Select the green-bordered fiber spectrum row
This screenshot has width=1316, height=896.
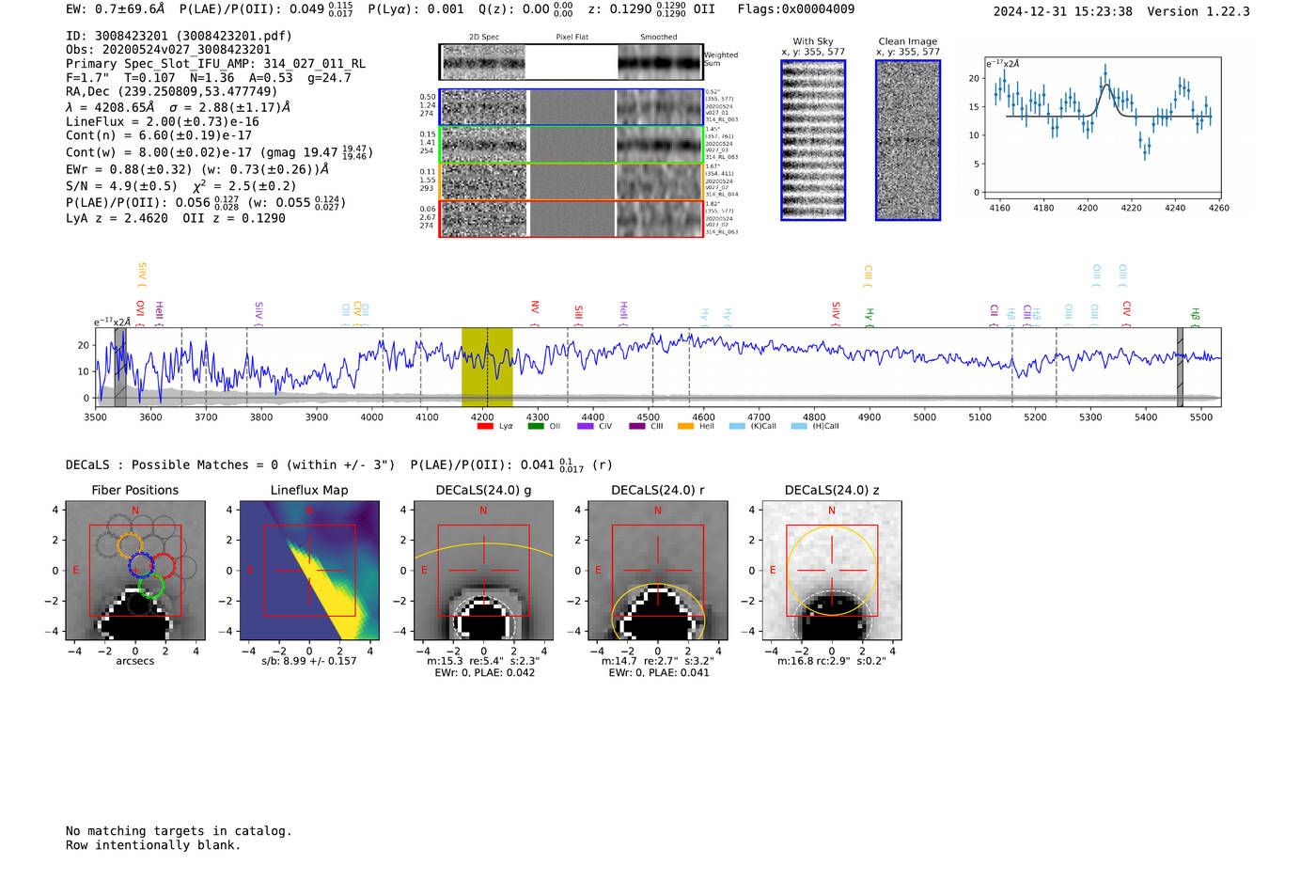tap(571, 145)
